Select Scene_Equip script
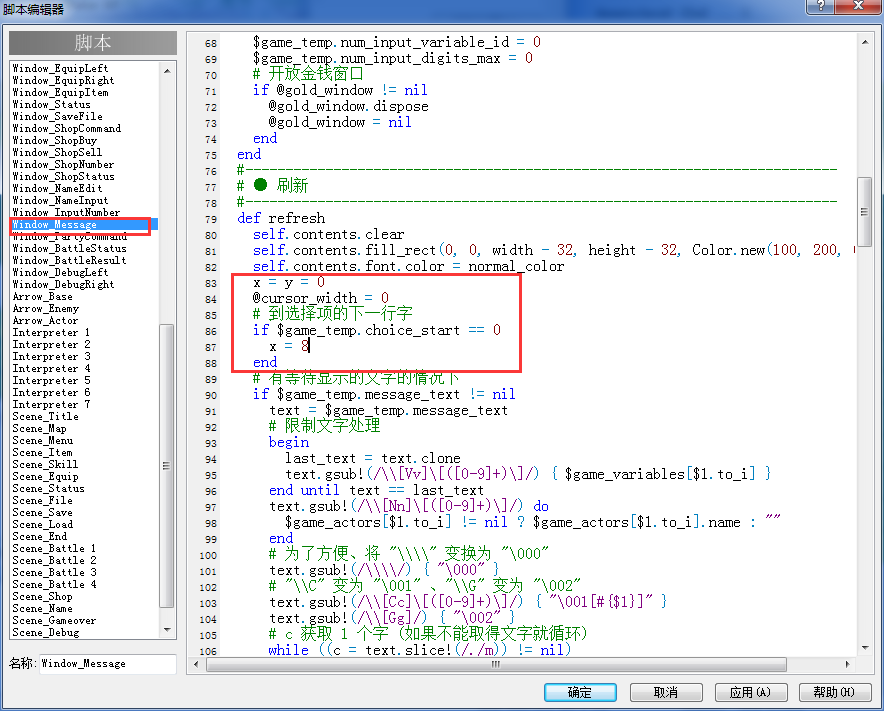884x711 pixels. click(46, 476)
